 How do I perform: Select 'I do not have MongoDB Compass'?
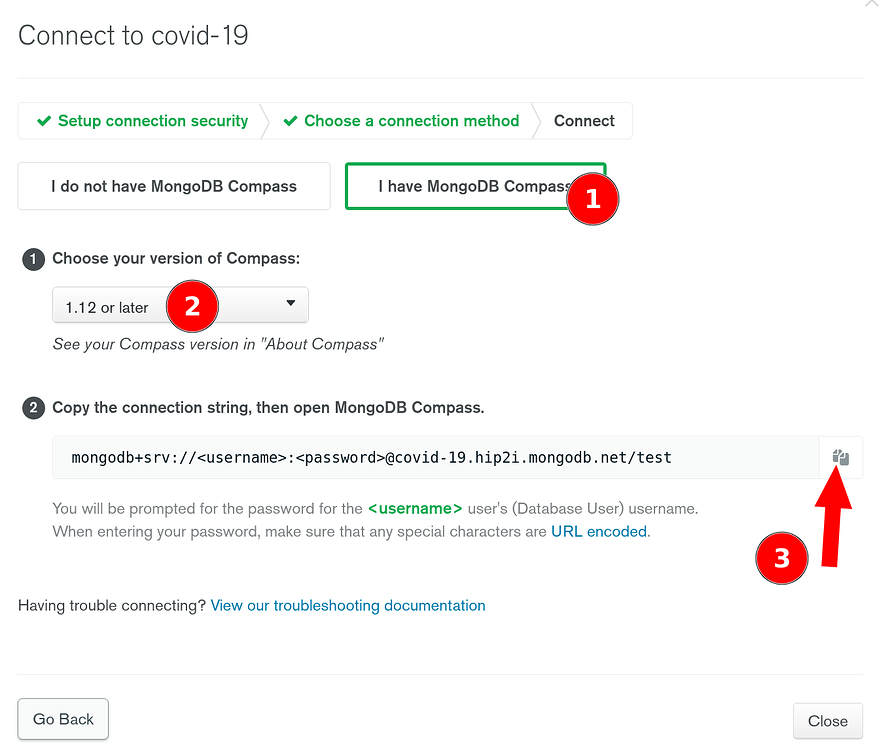[174, 186]
